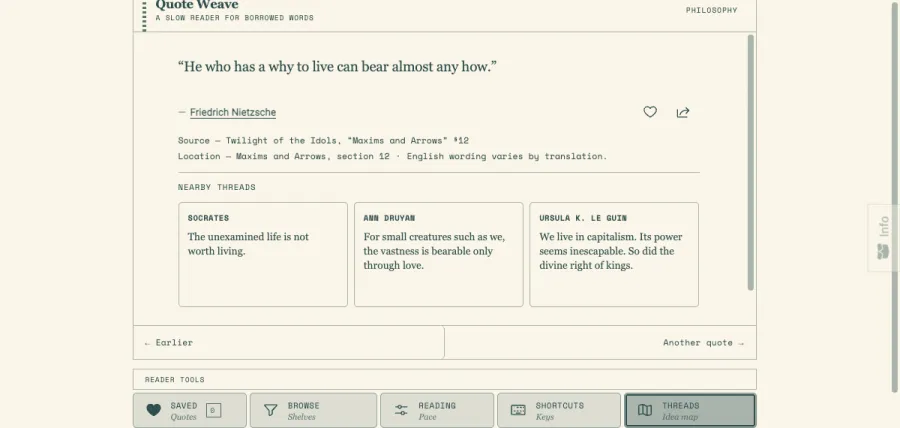Click the Info tab icon
This screenshot has height=428, width=900.
883,251
